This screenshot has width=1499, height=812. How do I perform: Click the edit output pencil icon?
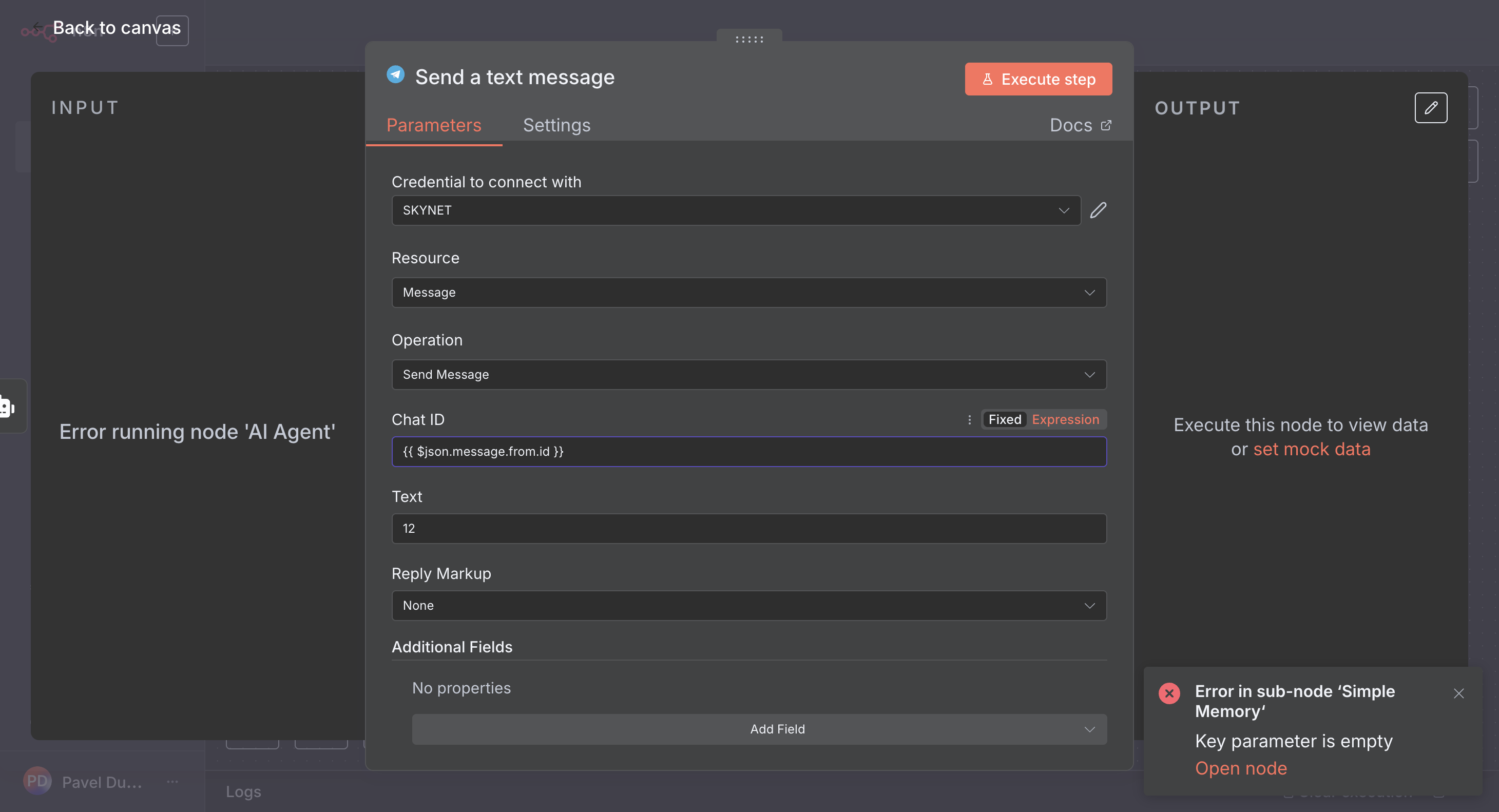click(1430, 108)
